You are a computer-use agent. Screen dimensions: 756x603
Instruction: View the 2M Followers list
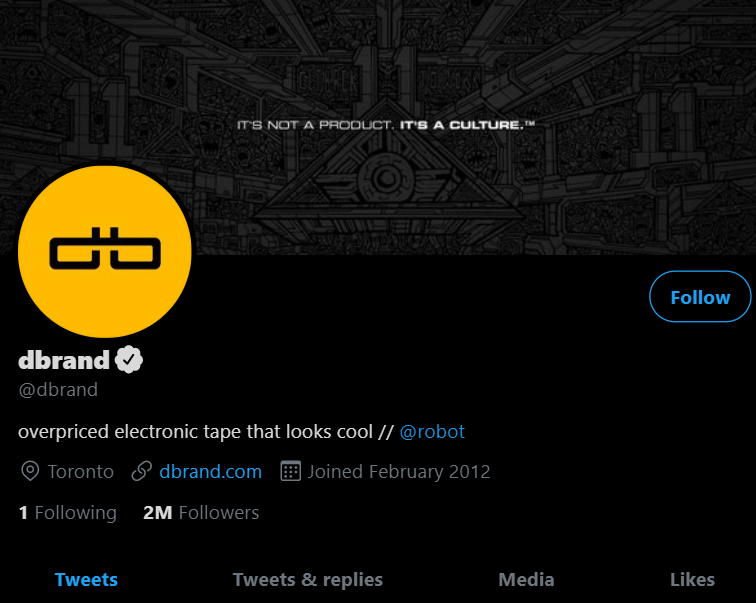point(201,512)
